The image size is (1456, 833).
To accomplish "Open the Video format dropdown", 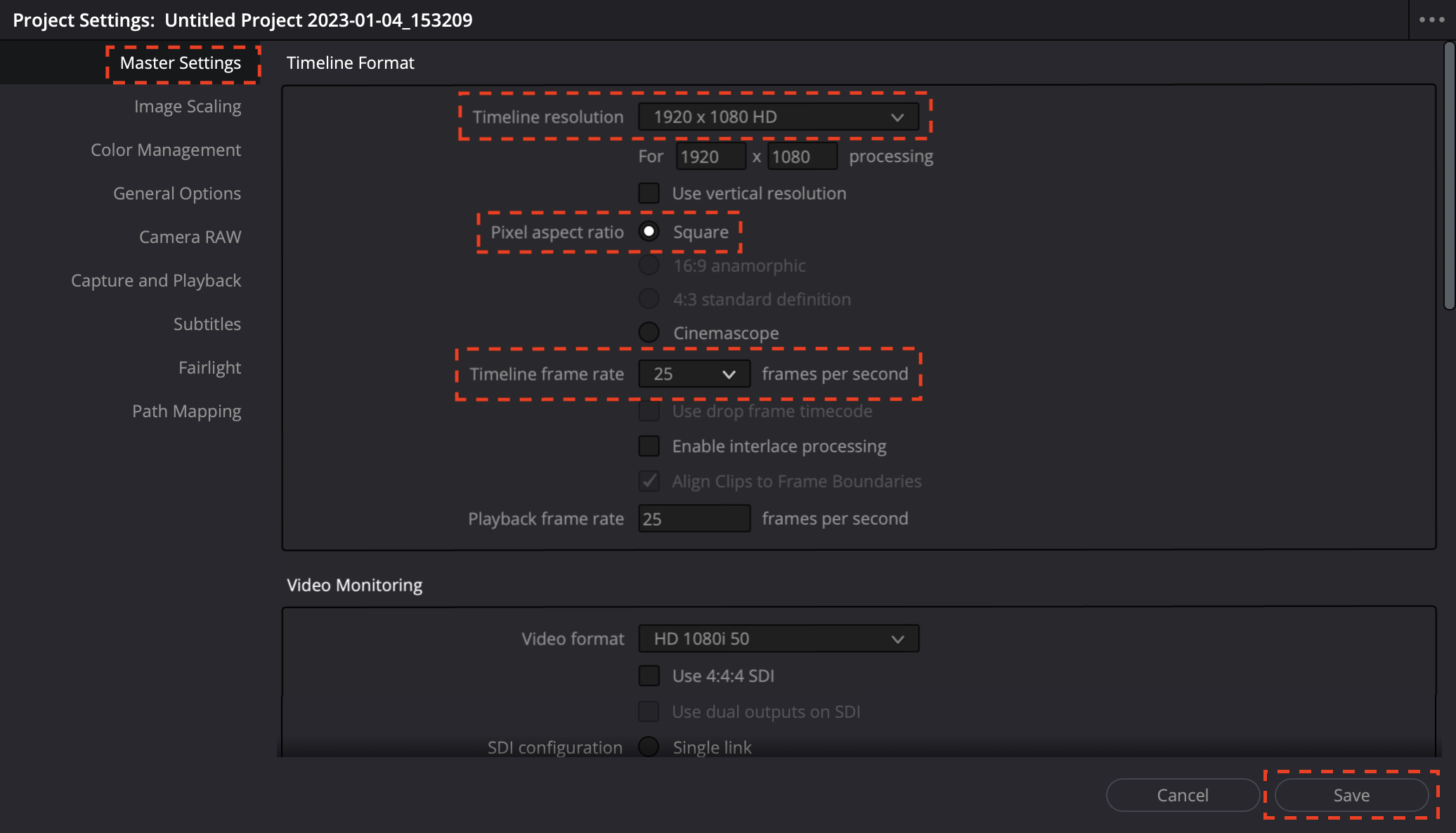I will coord(778,639).
